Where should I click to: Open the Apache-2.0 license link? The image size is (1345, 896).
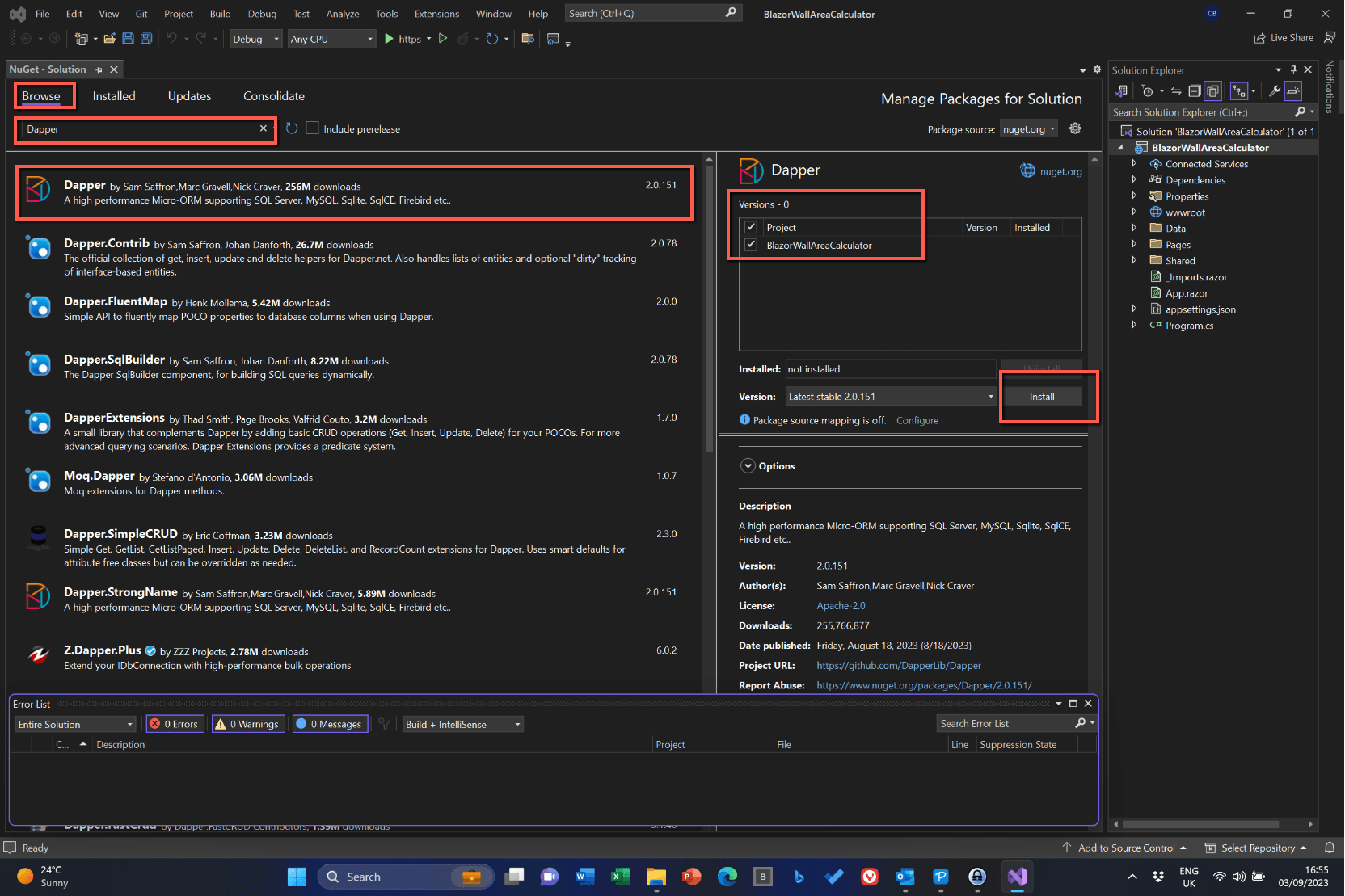(x=841, y=605)
